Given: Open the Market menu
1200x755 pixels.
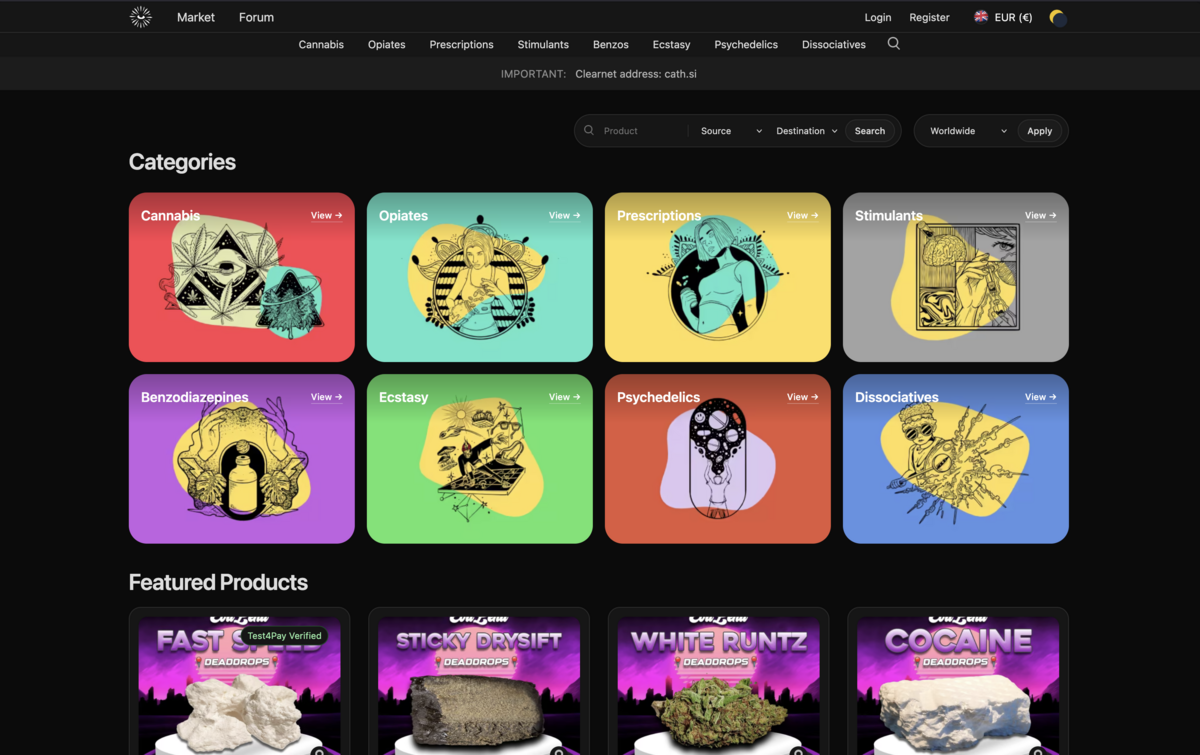Looking at the screenshot, I should point(196,17).
